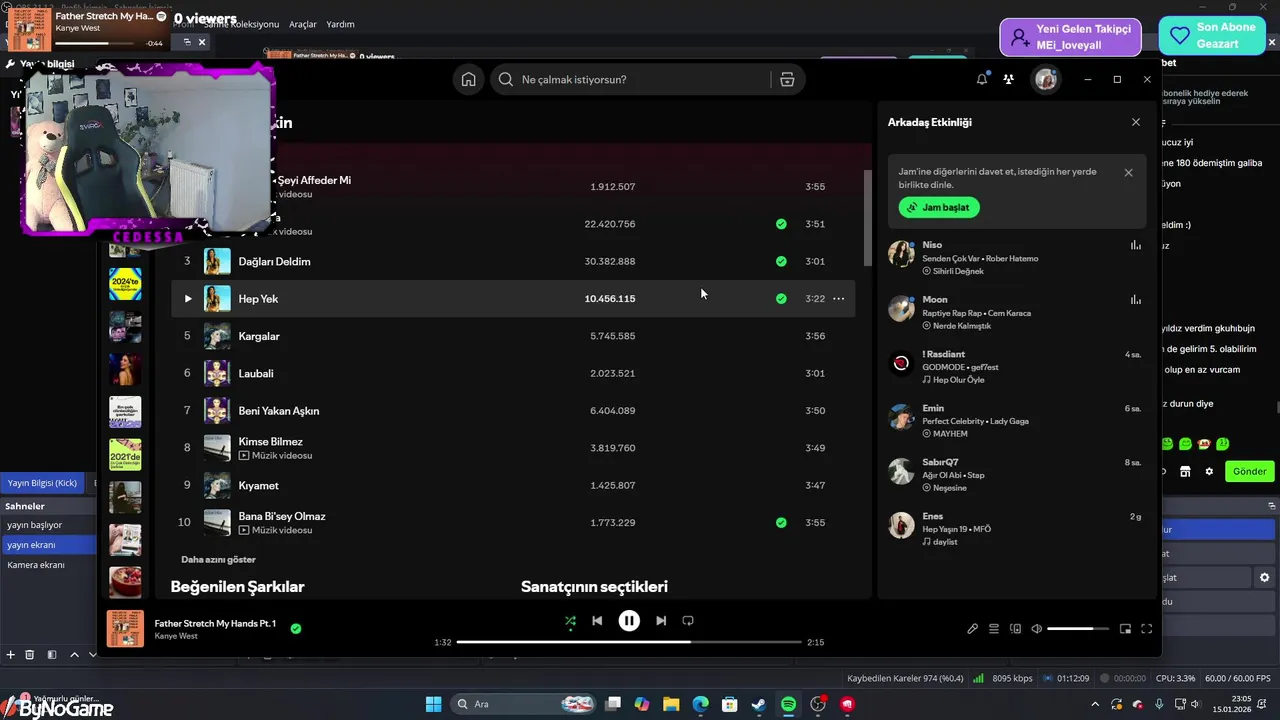Select the track Kimse Bilmez
The image size is (1280, 720).
pos(513,448)
